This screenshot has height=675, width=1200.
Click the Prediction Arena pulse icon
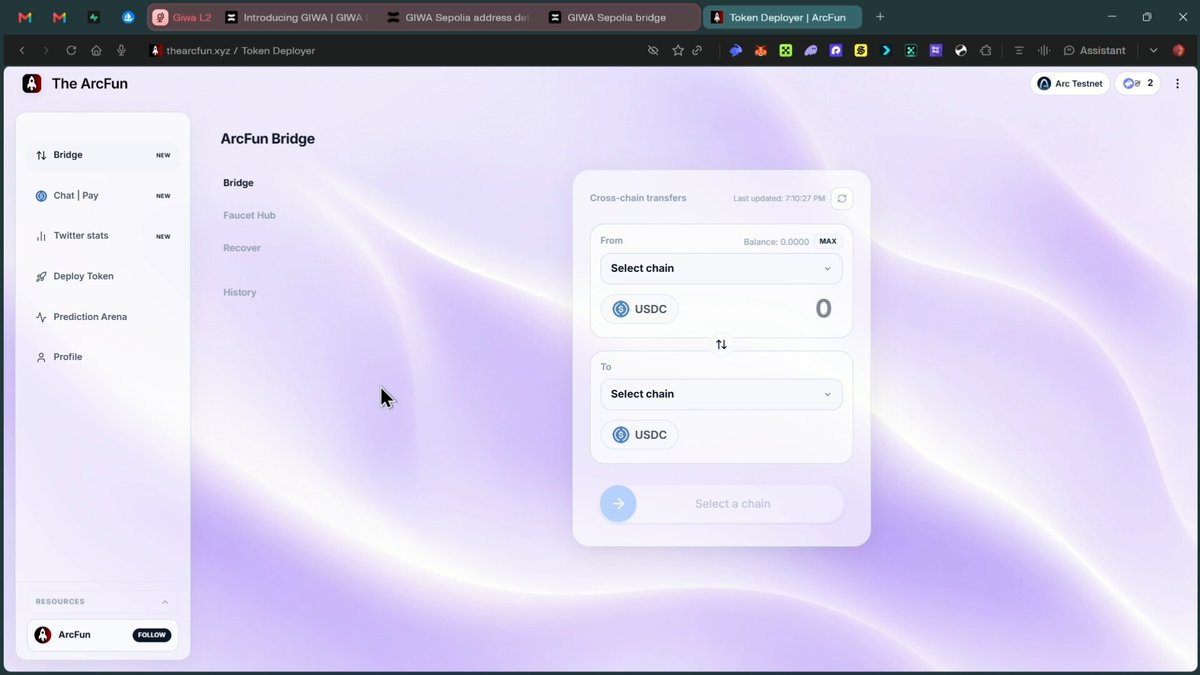[41, 317]
